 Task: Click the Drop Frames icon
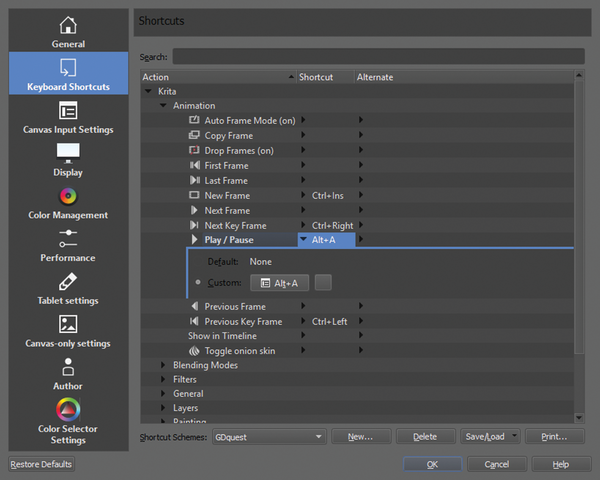click(194, 150)
